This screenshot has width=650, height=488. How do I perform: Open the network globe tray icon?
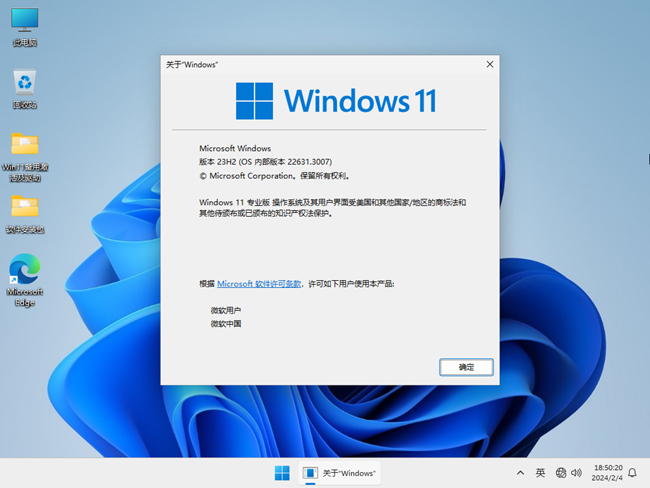pyautogui.click(x=561, y=473)
